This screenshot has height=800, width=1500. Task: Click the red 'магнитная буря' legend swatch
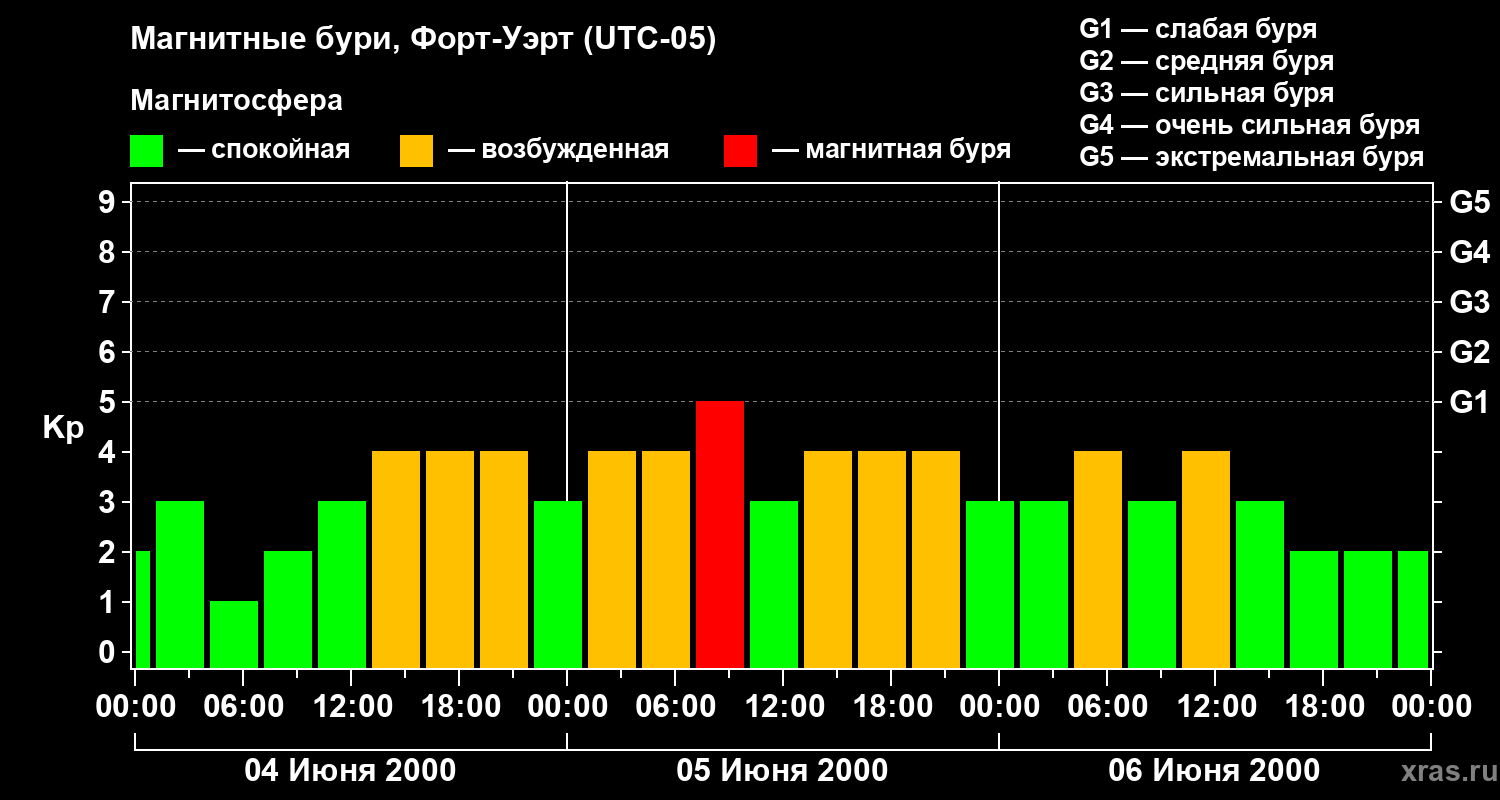point(740,151)
